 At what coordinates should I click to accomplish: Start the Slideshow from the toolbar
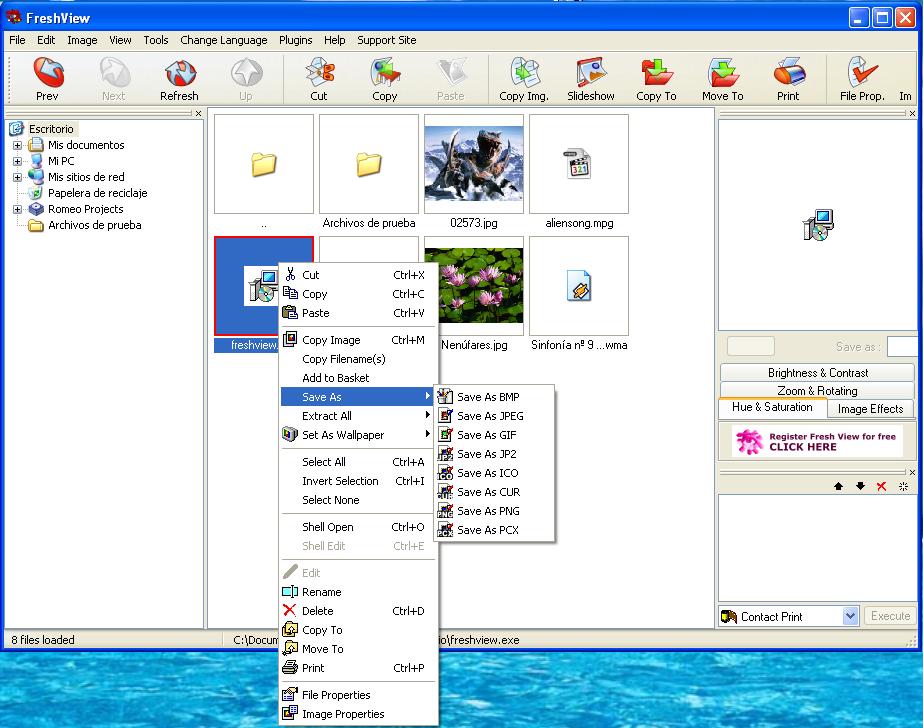pyautogui.click(x=590, y=72)
